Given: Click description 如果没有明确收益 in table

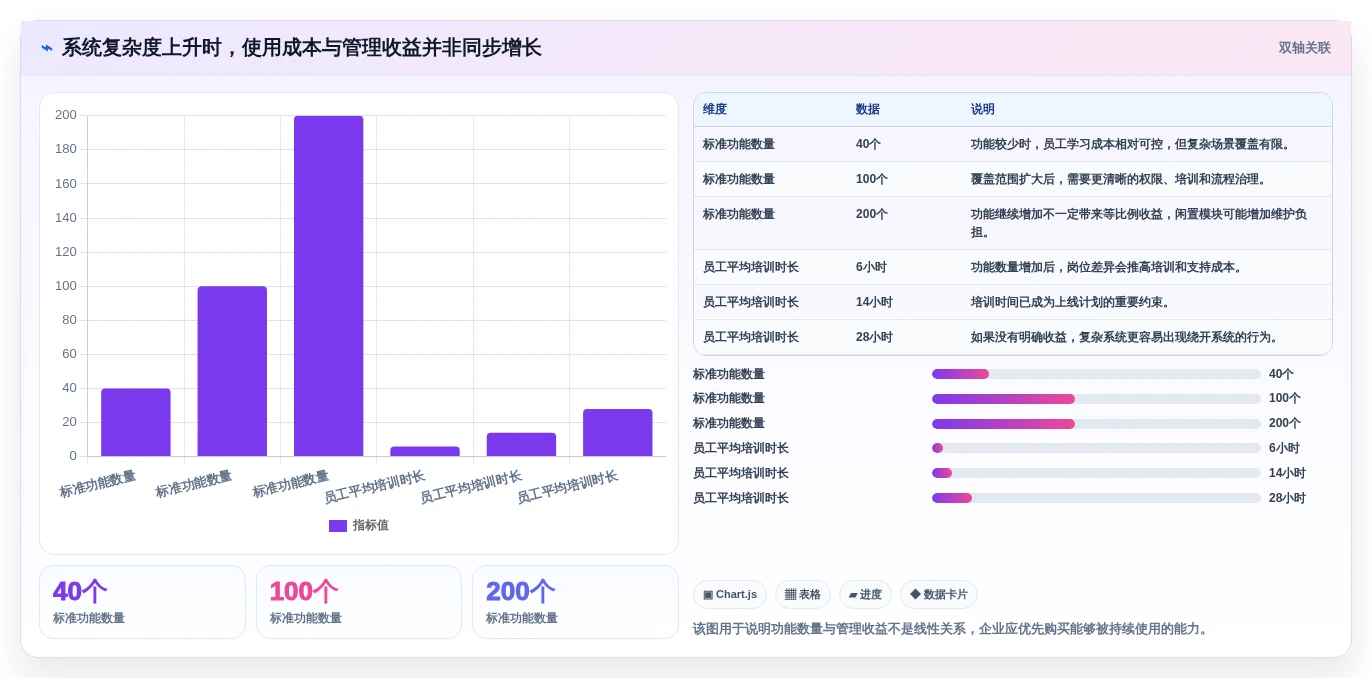Looking at the screenshot, I should click(1126, 337).
